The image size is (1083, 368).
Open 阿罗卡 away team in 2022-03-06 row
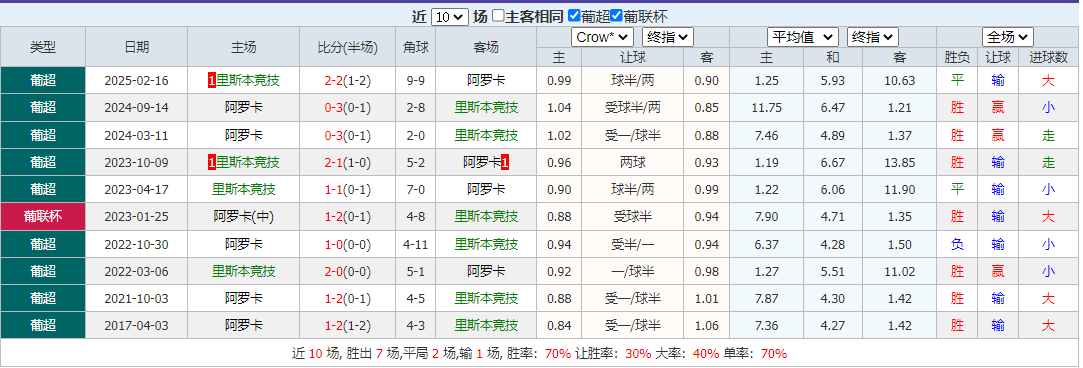pos(486,271)
